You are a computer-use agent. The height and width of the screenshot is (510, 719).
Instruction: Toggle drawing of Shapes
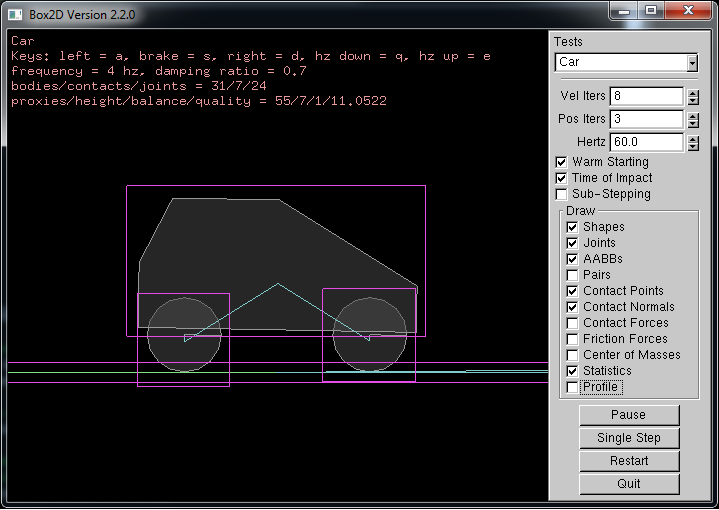click(x=573, y=227)
